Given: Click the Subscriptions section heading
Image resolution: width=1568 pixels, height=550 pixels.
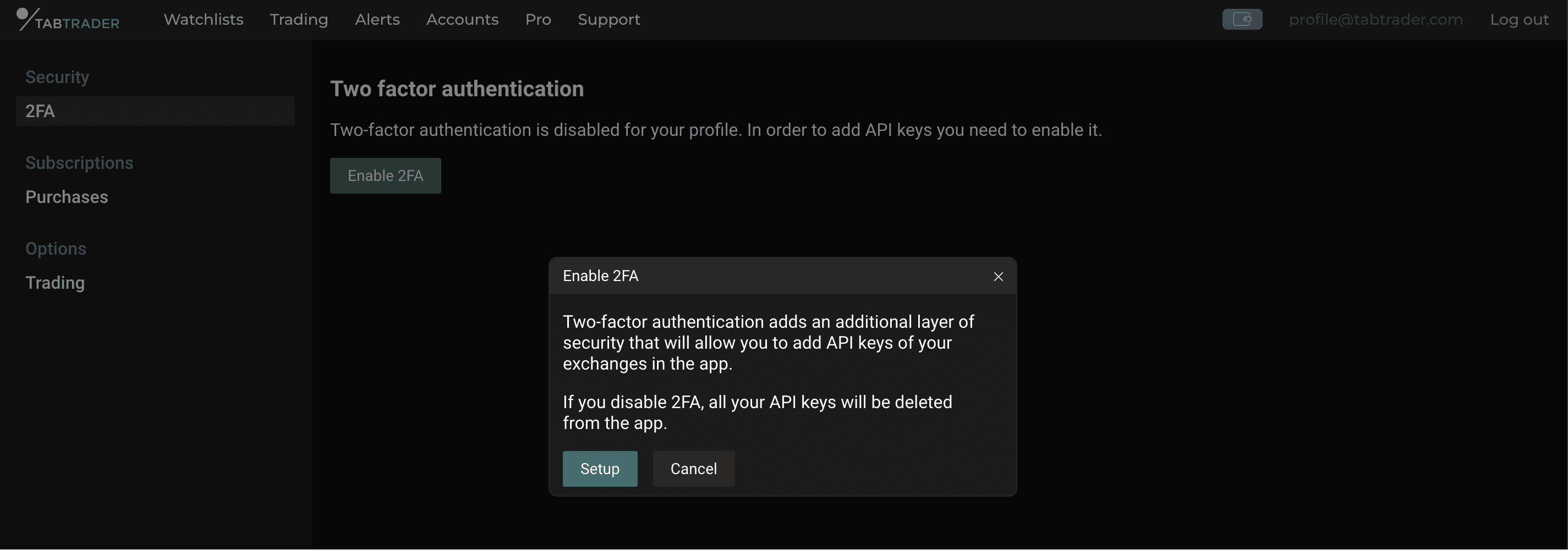Looking at the screenshot, I should point(79,163).
